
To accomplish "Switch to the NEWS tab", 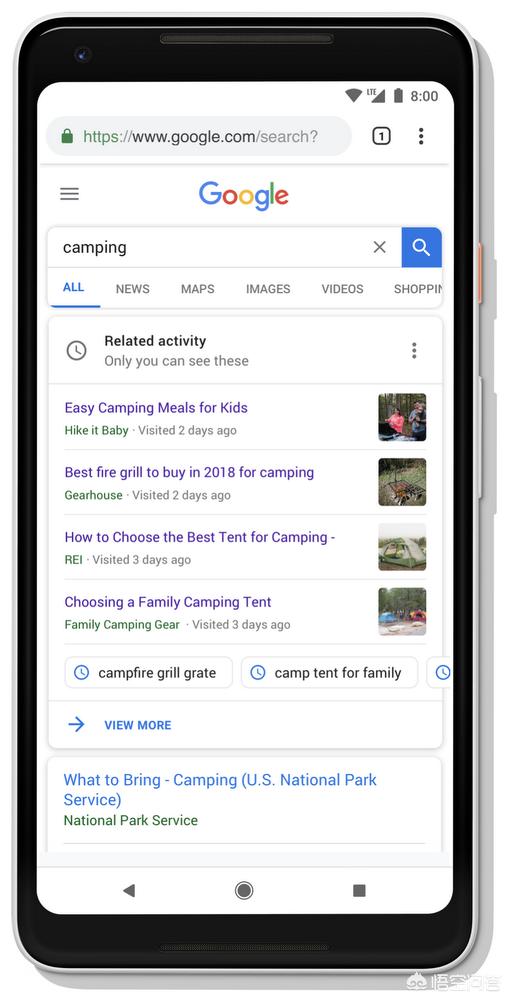I will 133,289.
